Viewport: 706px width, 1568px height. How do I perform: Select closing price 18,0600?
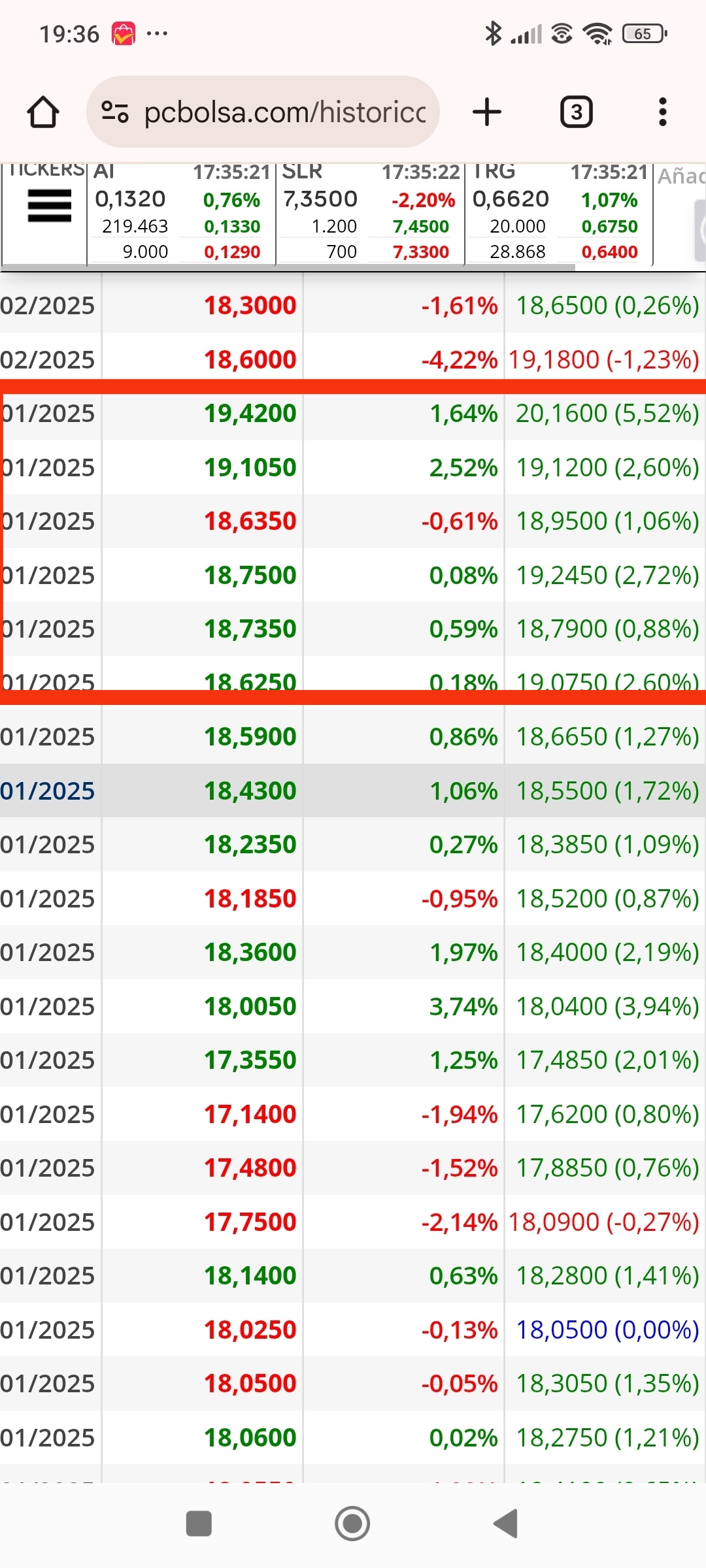(250, 1438)
